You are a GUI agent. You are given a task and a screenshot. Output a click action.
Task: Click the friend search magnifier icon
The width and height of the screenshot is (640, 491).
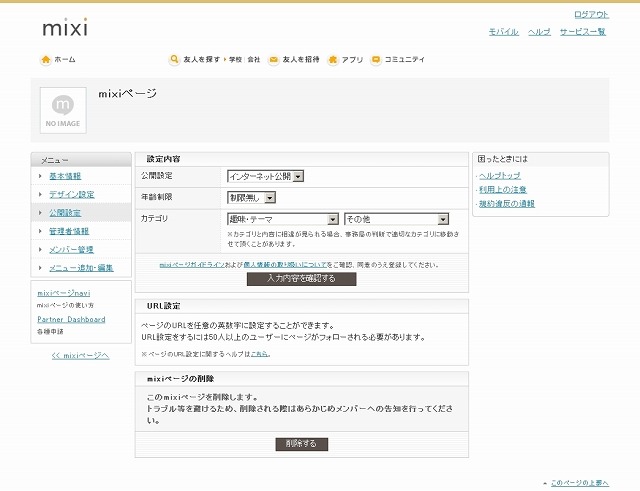174,60
